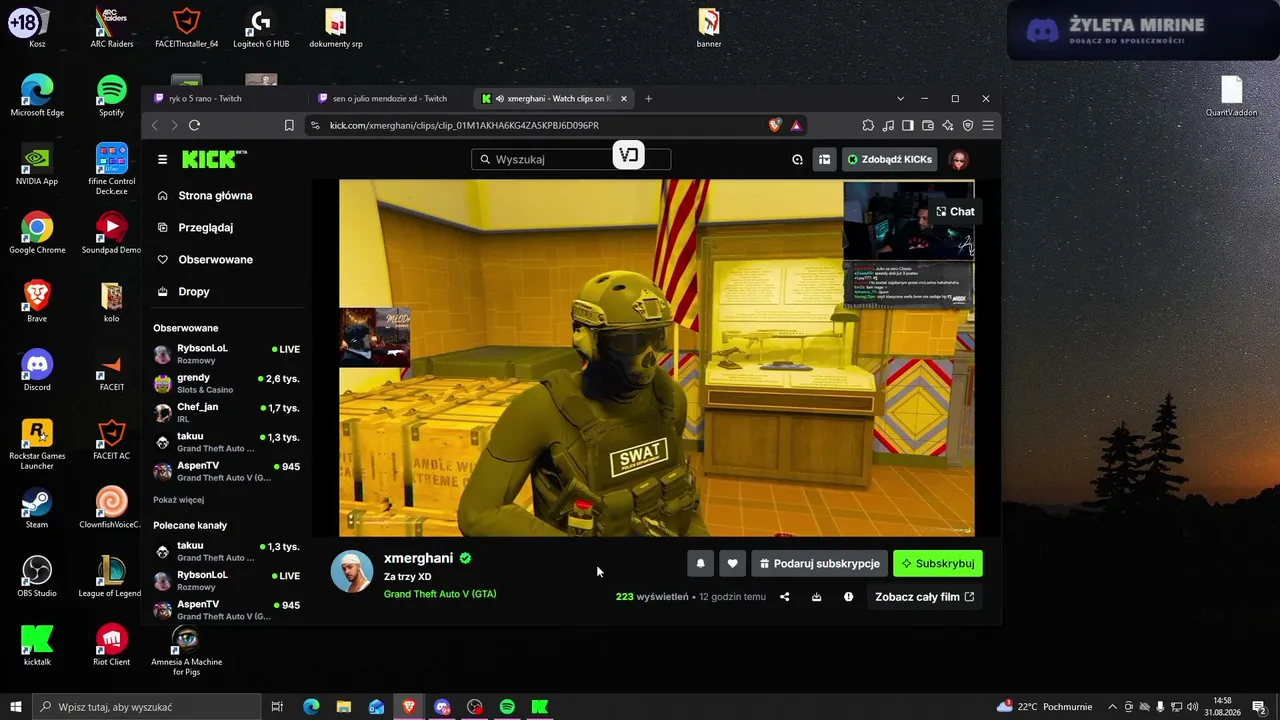Click the Grand Theft Auto V (GTA) category link
1280x720 pixels.
(440, 594)
